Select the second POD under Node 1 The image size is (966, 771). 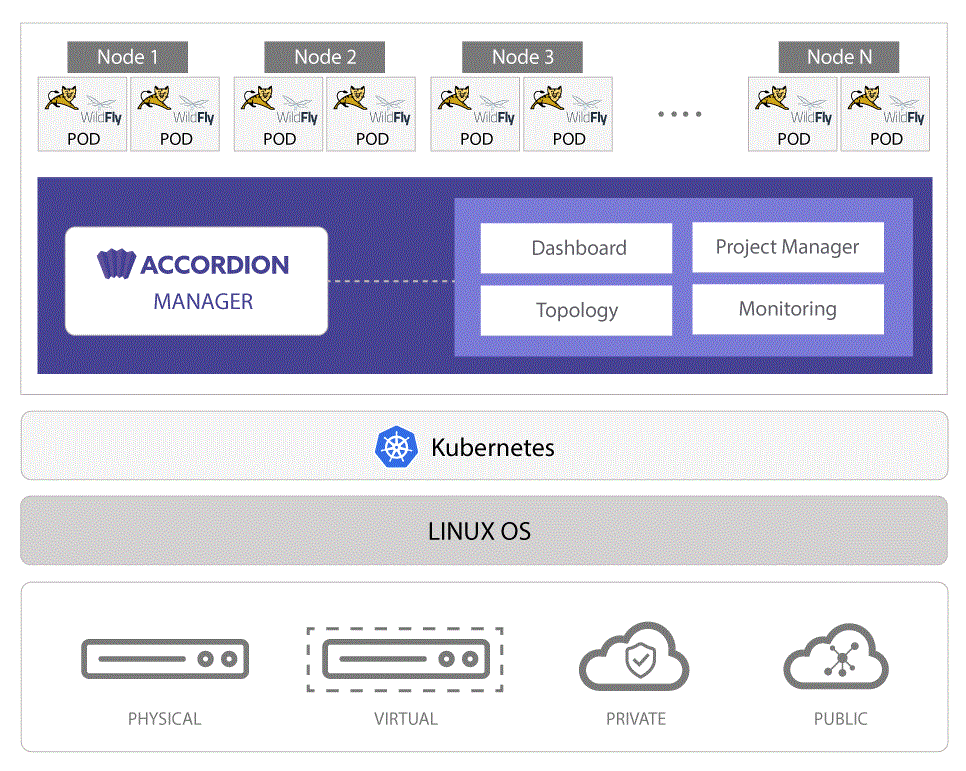coord(175,114)
